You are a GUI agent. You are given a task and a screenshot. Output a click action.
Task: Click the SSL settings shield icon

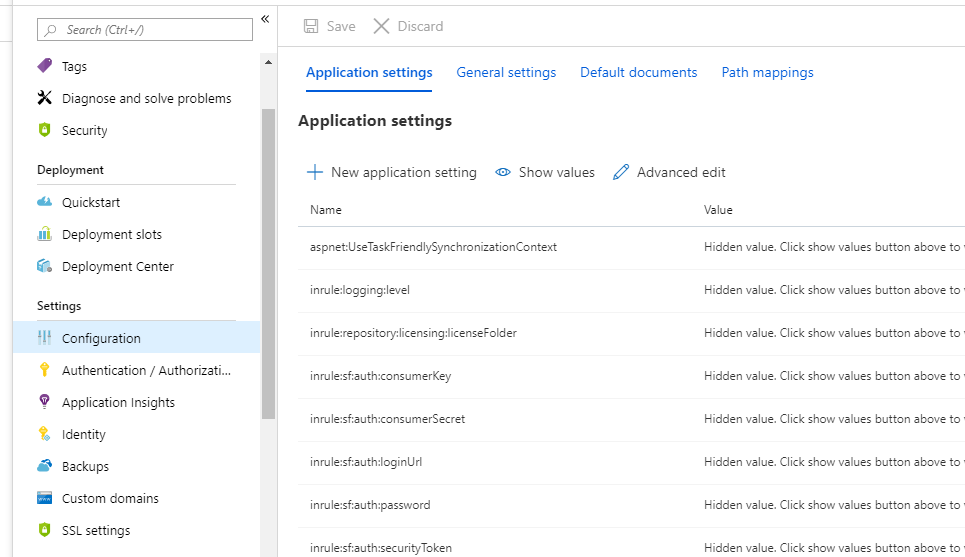[44, 529]
